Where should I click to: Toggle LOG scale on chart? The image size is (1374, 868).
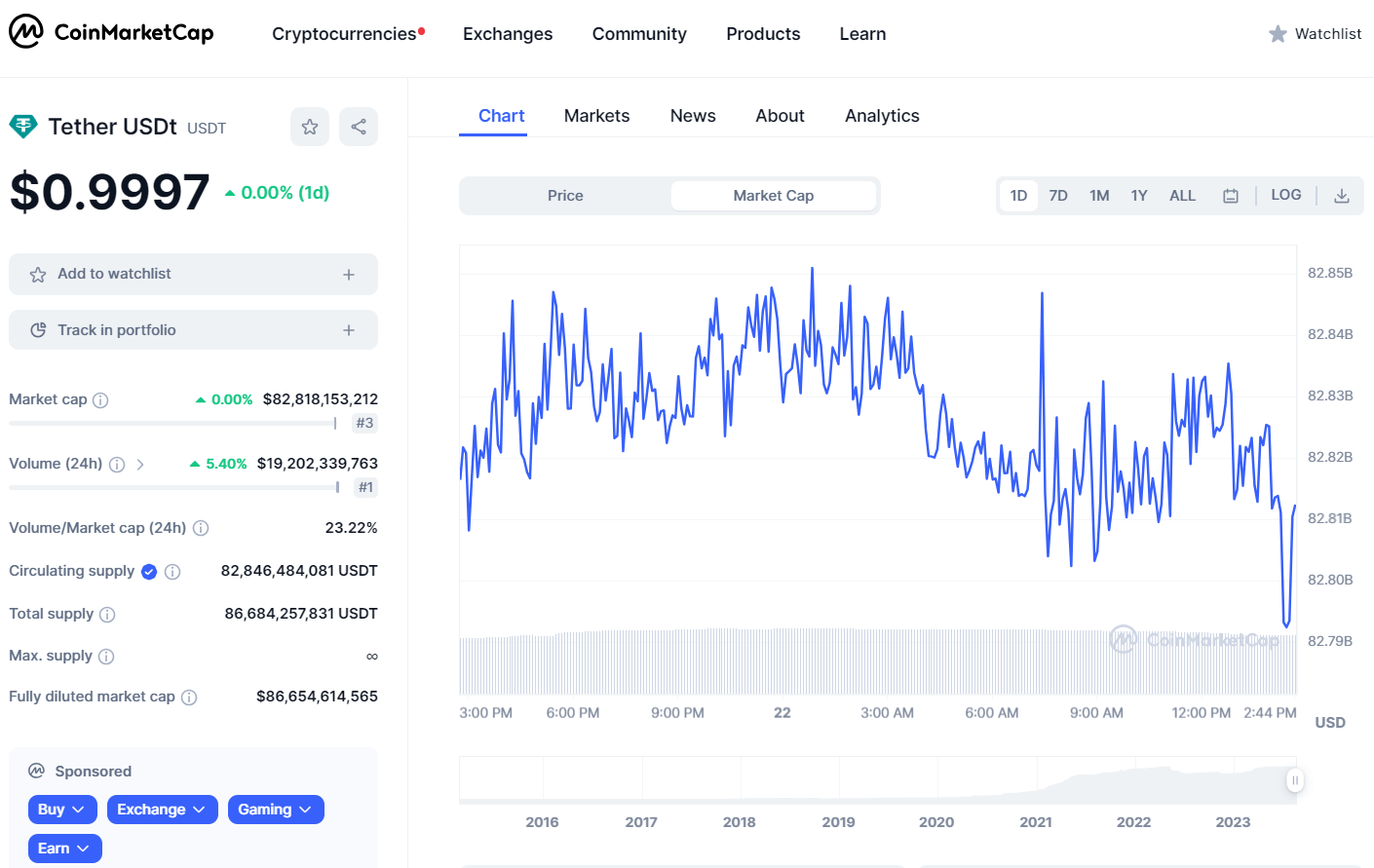(1286, 195)
